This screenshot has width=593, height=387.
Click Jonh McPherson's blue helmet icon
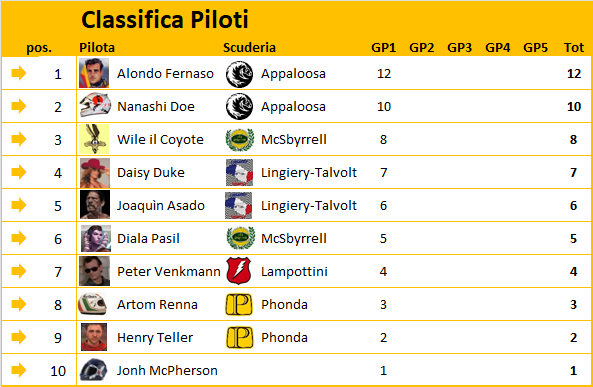tap(93, 370)
